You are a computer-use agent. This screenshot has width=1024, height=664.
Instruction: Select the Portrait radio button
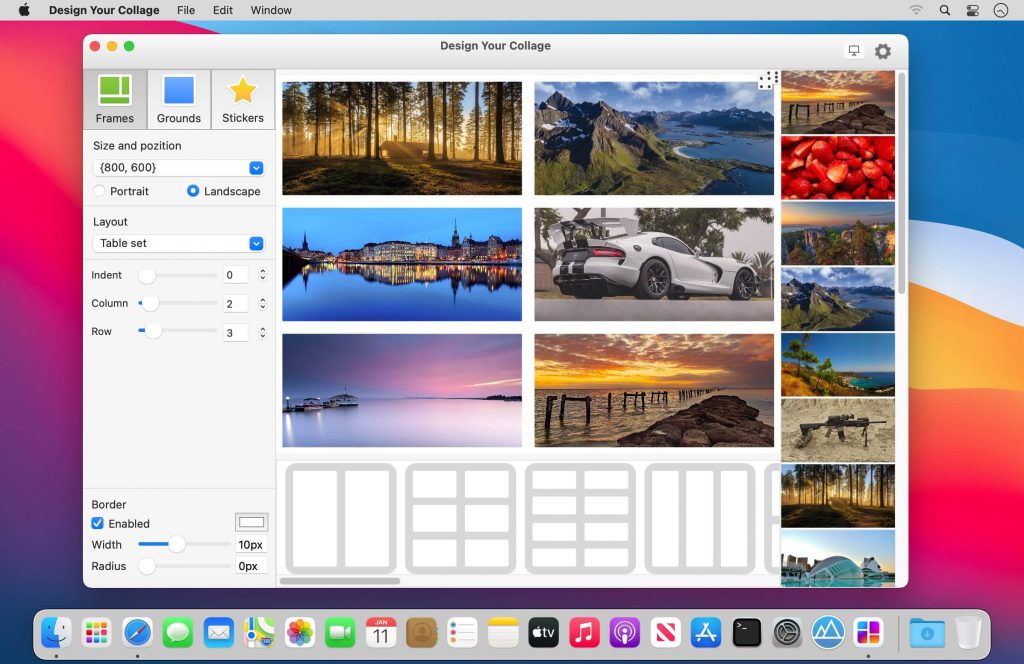pyautogui.click(x=98, y=191)
